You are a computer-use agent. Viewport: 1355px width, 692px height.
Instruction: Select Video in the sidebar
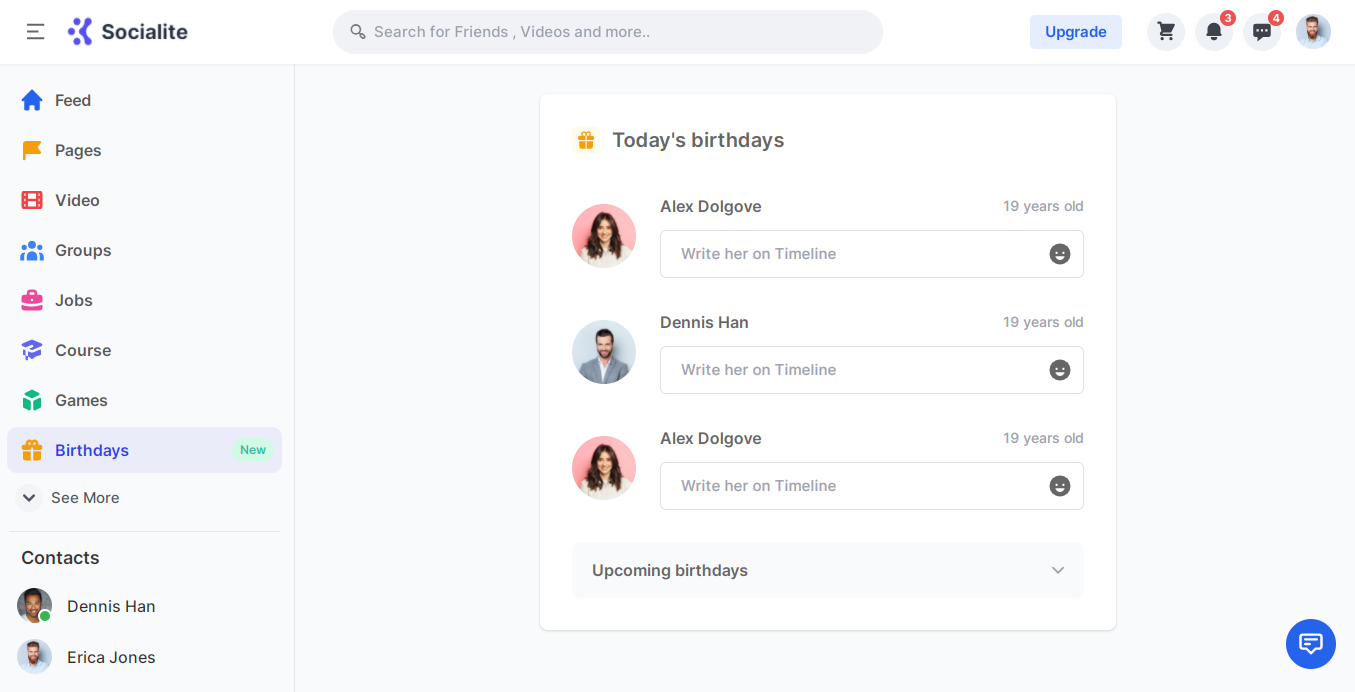(x=77, y=200)
